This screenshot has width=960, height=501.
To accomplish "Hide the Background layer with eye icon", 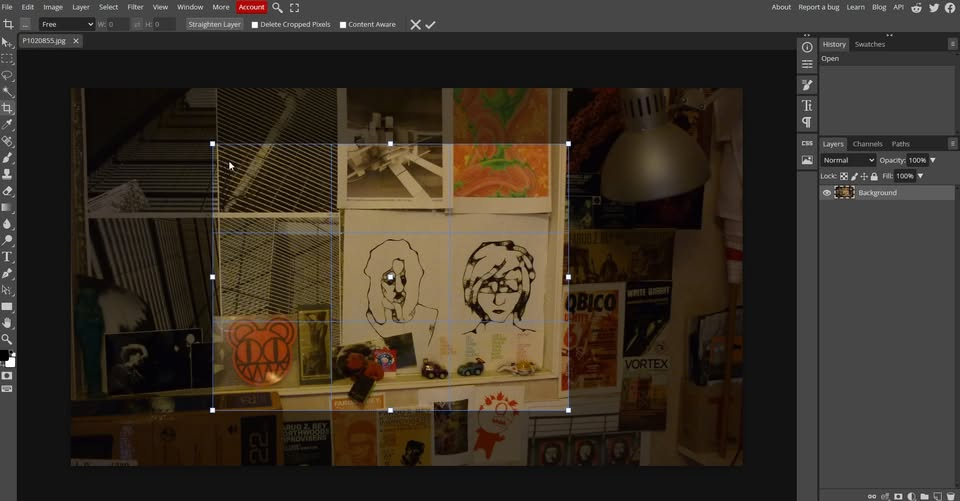I will pos(827,193).
